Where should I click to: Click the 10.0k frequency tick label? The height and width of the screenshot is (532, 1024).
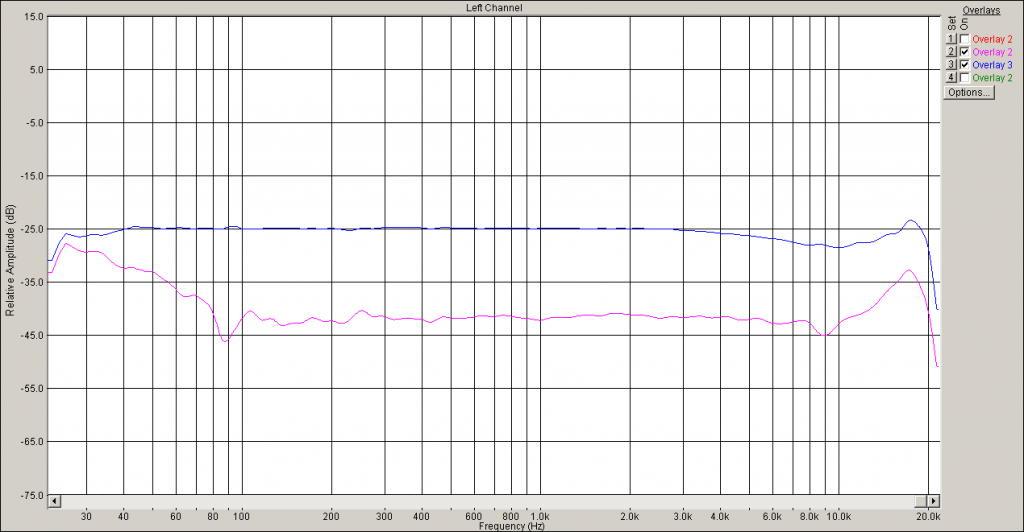[x=839, y=516]
